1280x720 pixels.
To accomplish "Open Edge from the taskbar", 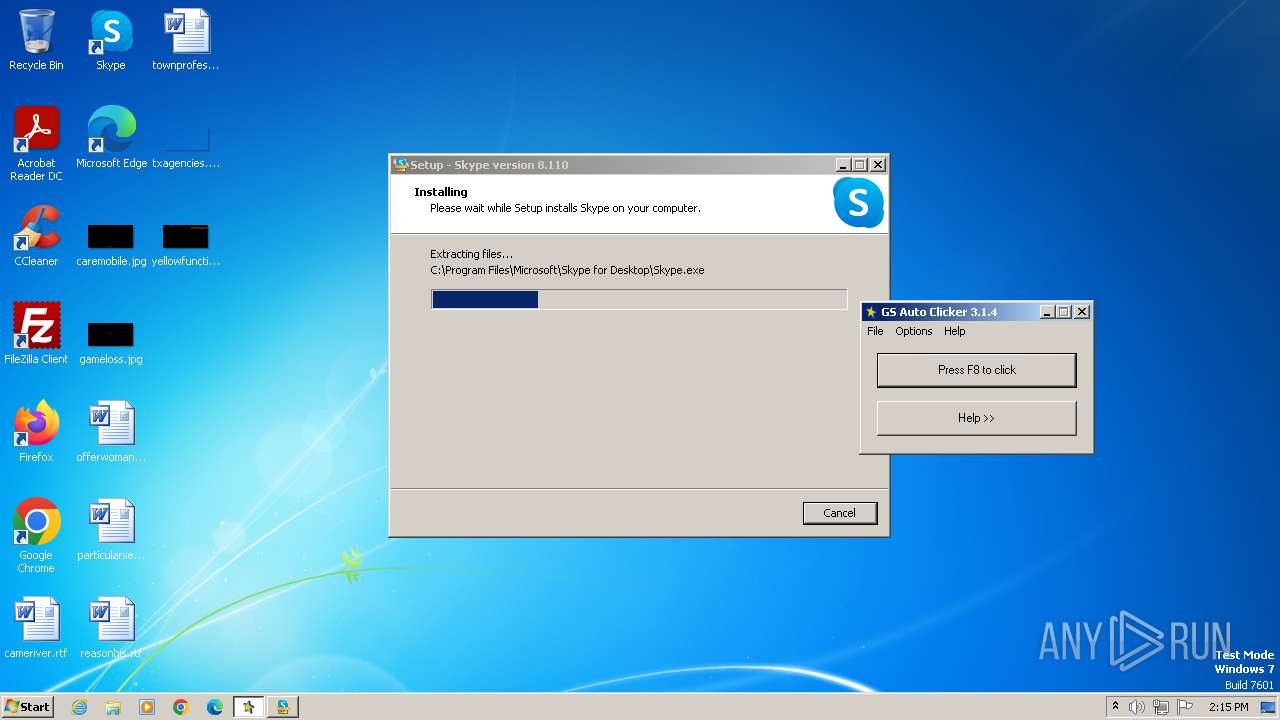I will click(215, 707).
